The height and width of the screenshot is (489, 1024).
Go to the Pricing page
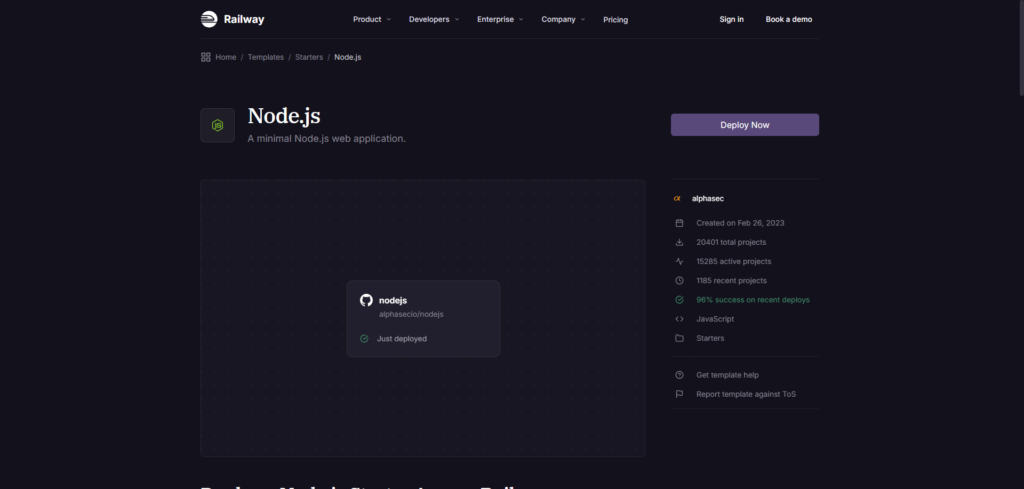pos(615,20)
